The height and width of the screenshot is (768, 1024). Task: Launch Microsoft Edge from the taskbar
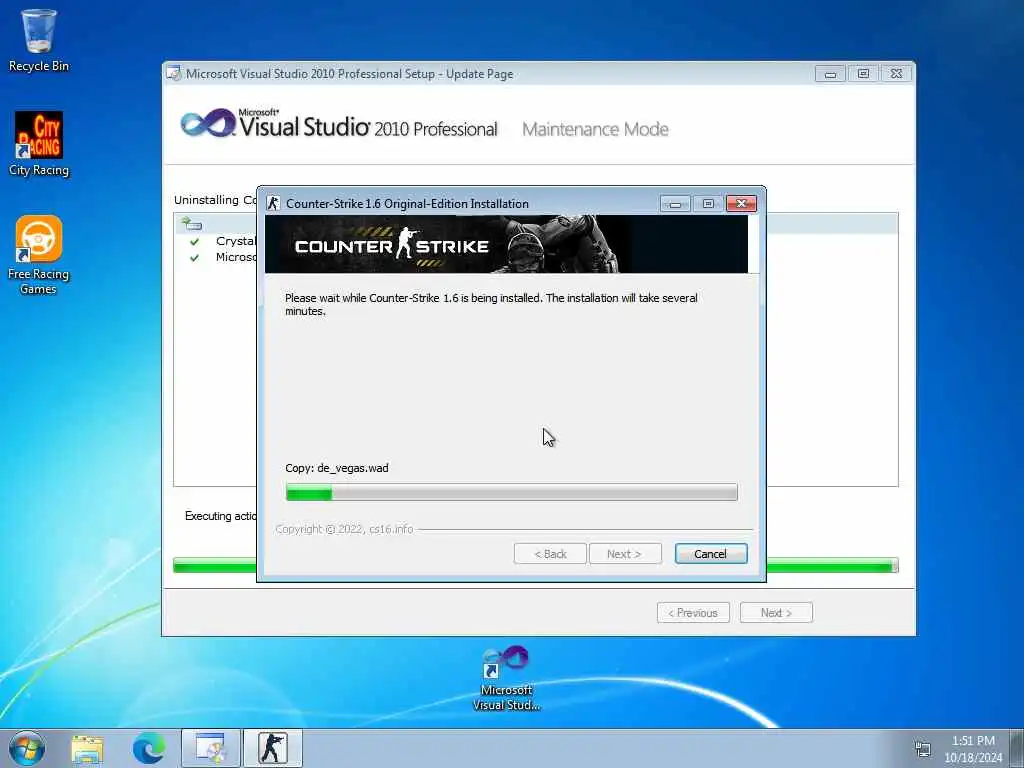point(149,748)
